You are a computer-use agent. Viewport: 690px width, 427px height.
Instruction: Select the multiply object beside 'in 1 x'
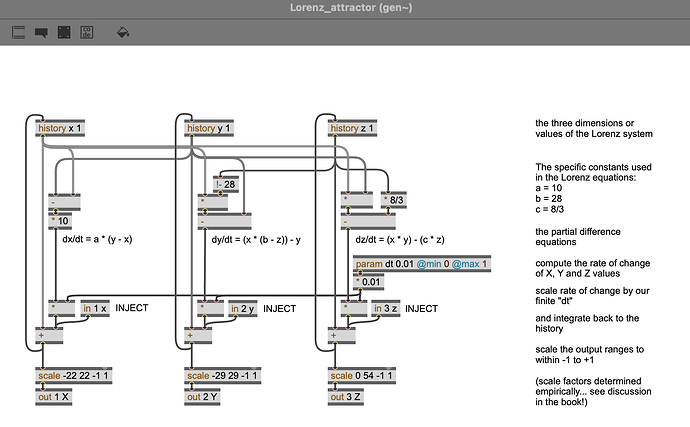(x=62, y=309)
